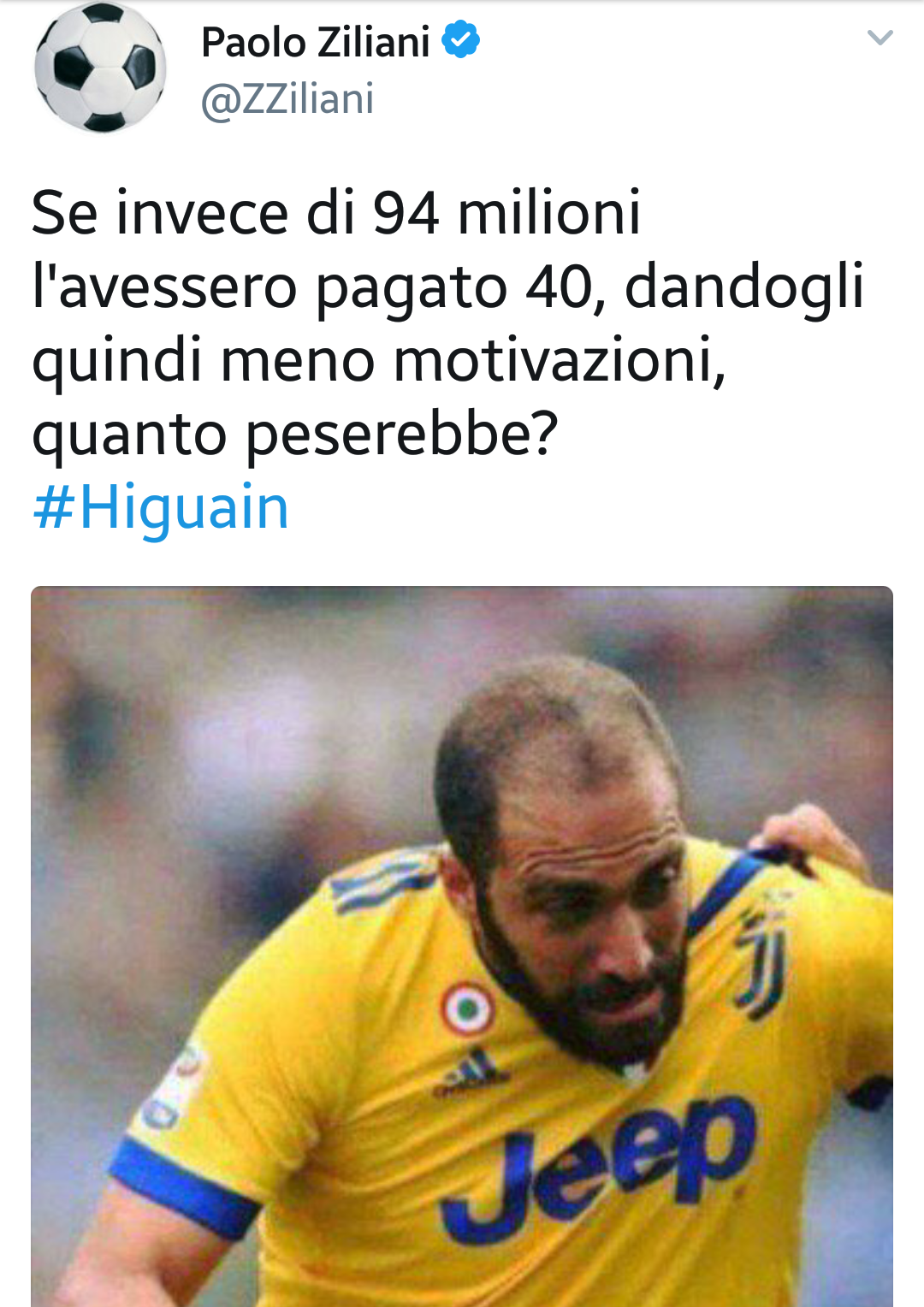Tap the tricolor roundel badge on jersey

point(467,1008)
